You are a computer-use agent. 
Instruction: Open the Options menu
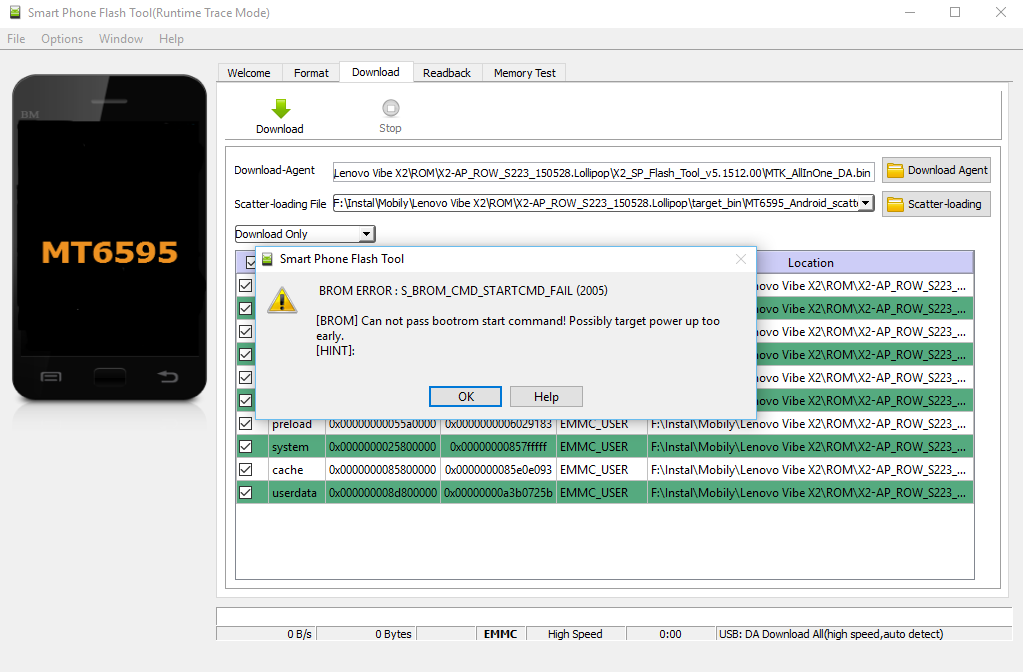pos(62,38)
